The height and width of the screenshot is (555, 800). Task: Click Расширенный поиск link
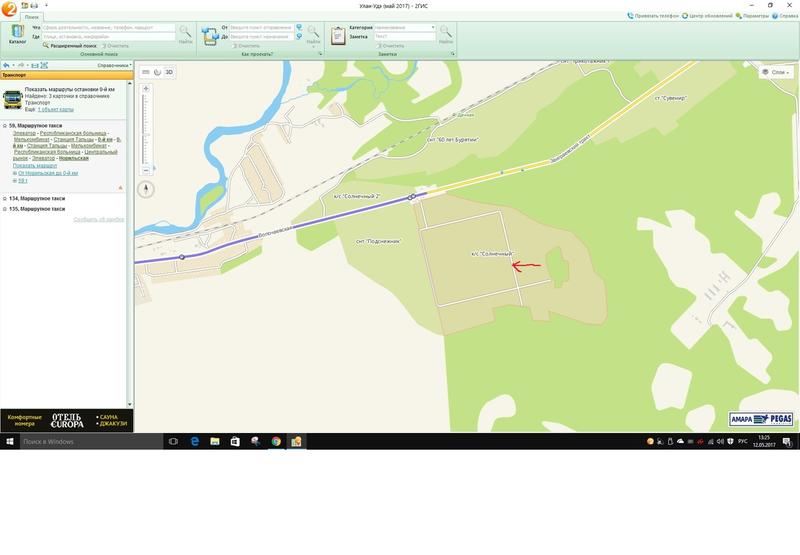70,46
